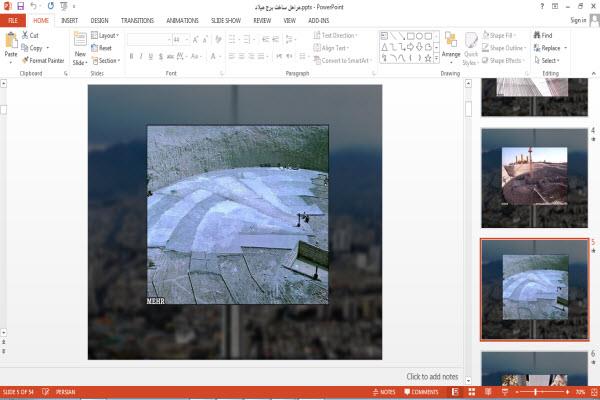
Task: Toggle Bold formatting
Action: tap(131, 57)
